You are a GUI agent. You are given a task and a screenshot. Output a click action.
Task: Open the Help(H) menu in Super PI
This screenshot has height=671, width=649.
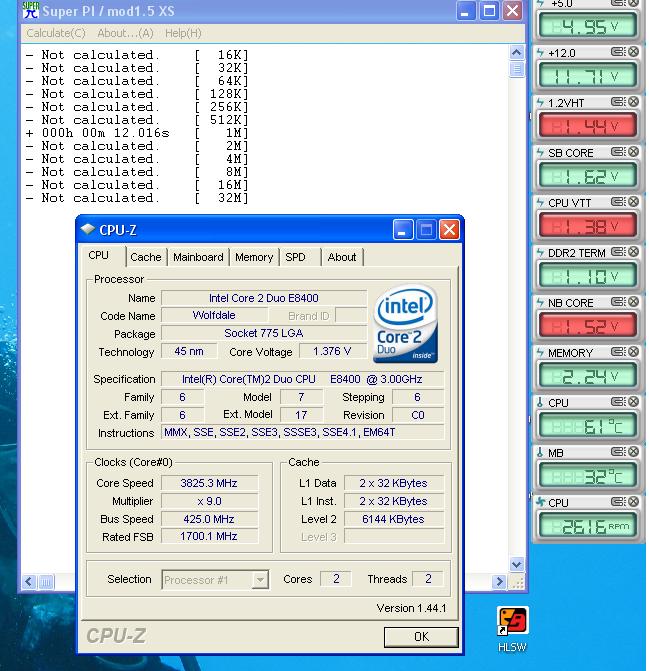coord(183,33)
